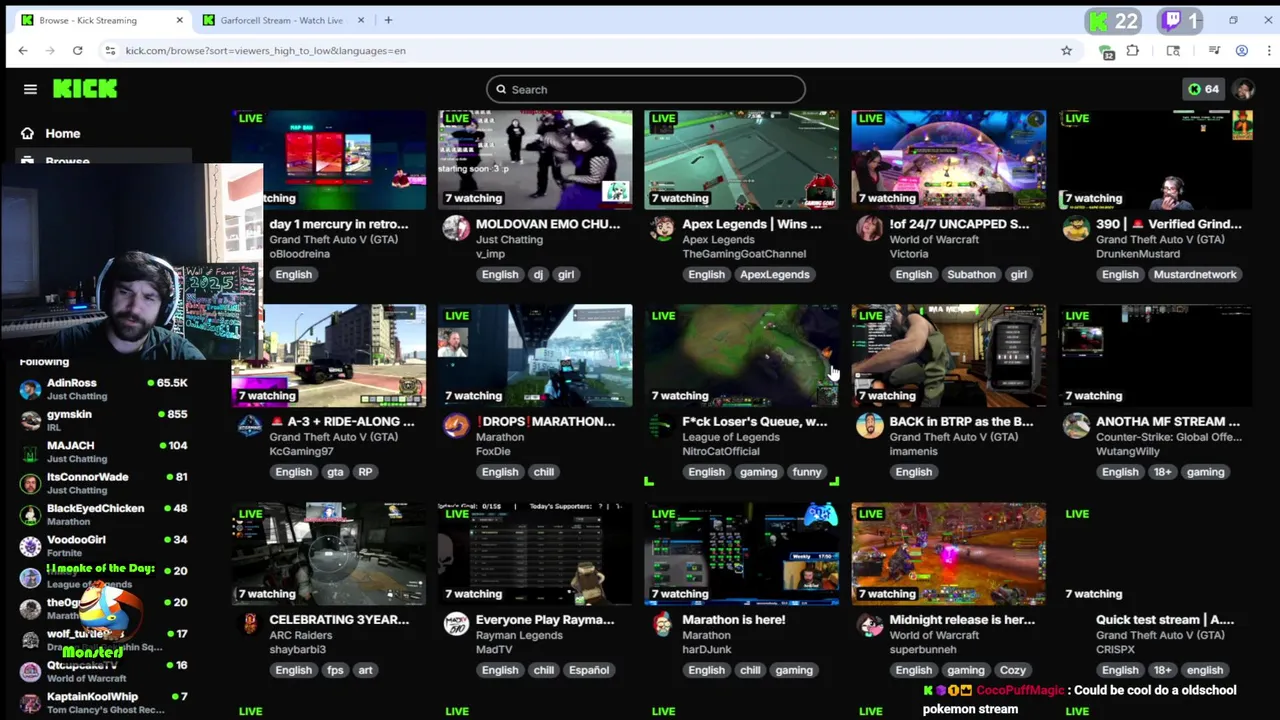
Task: Open the DROPS MARATHON stream title
Action: pyautogui.click(x=545, y=422)
